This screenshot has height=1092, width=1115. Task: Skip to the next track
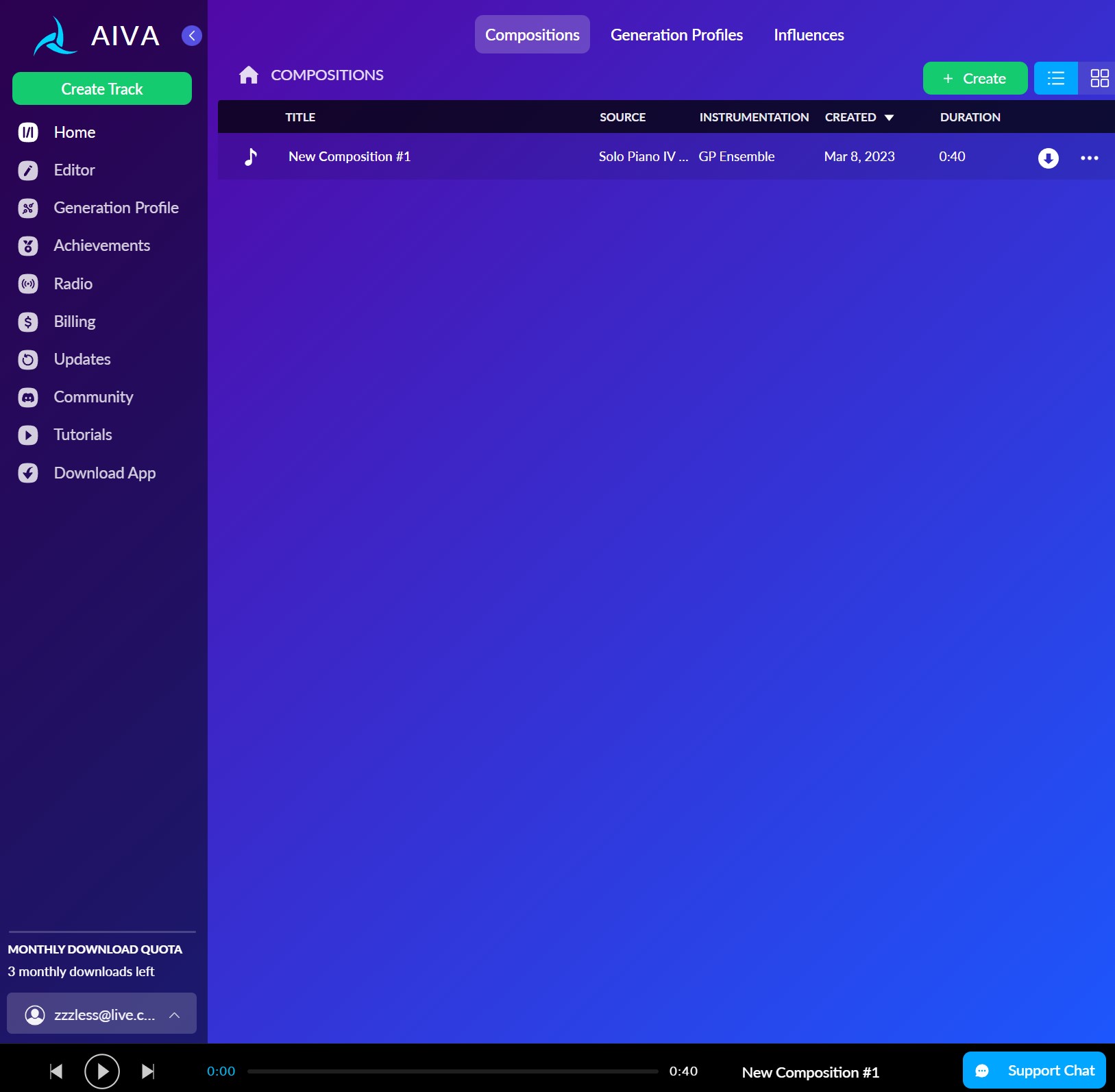[148, 1071]
